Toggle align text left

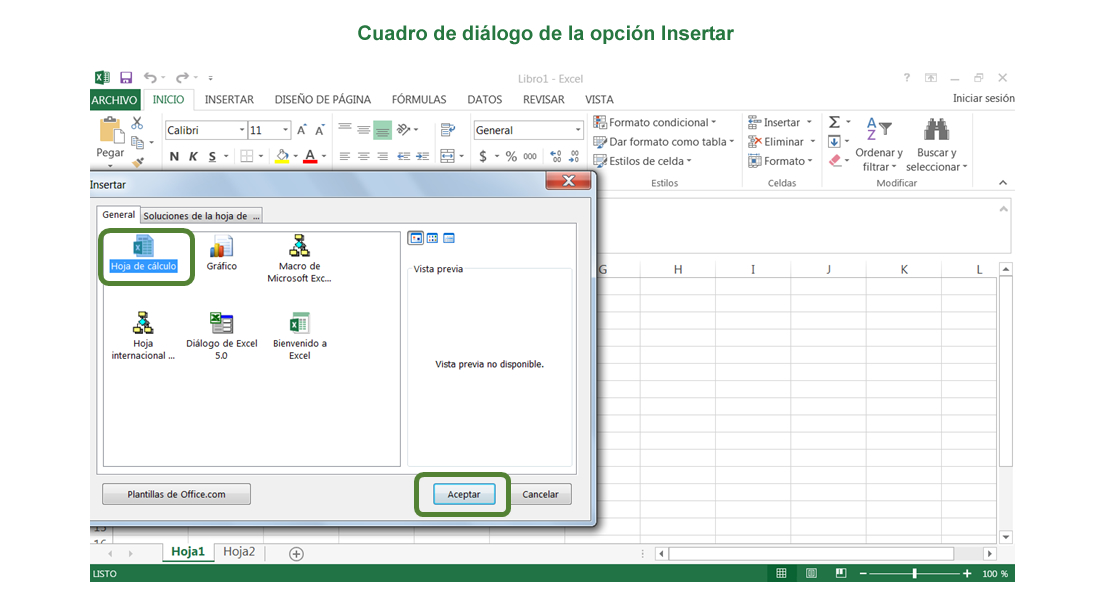click(x=344, y=156)
